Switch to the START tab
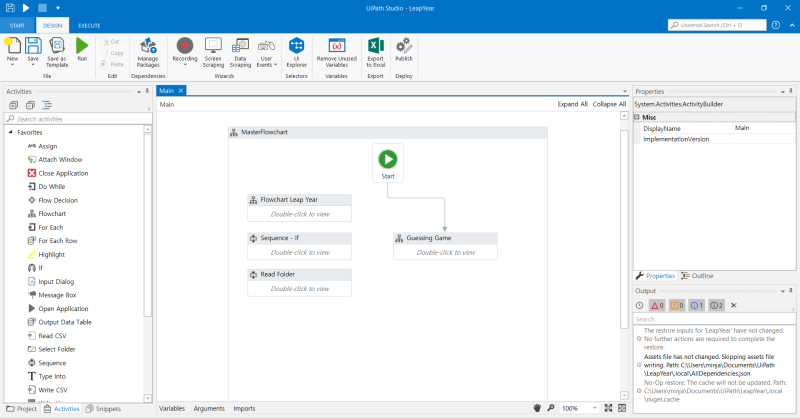800x419 pixels. [x=17, y=26]
